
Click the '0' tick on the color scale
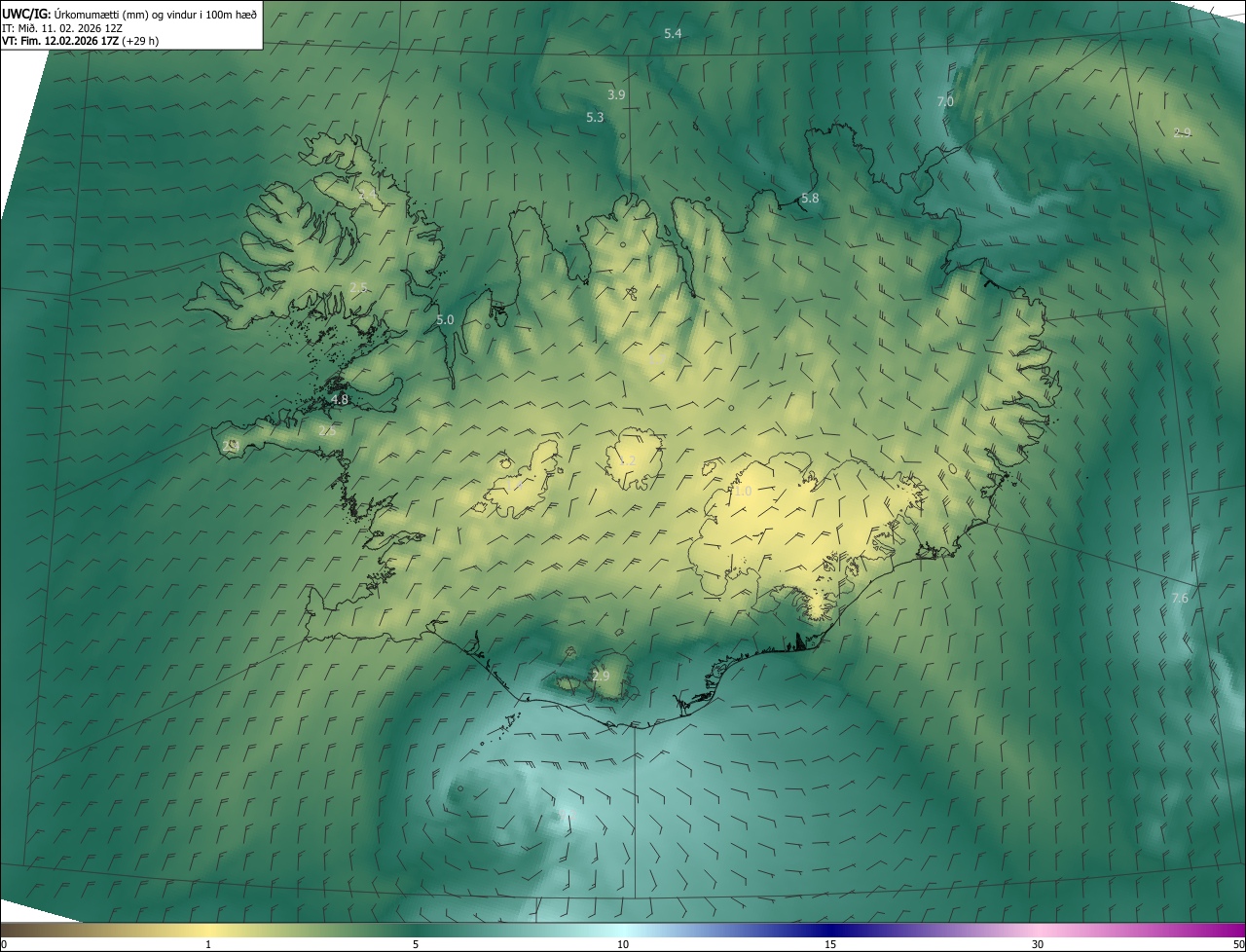pos(4,944)
